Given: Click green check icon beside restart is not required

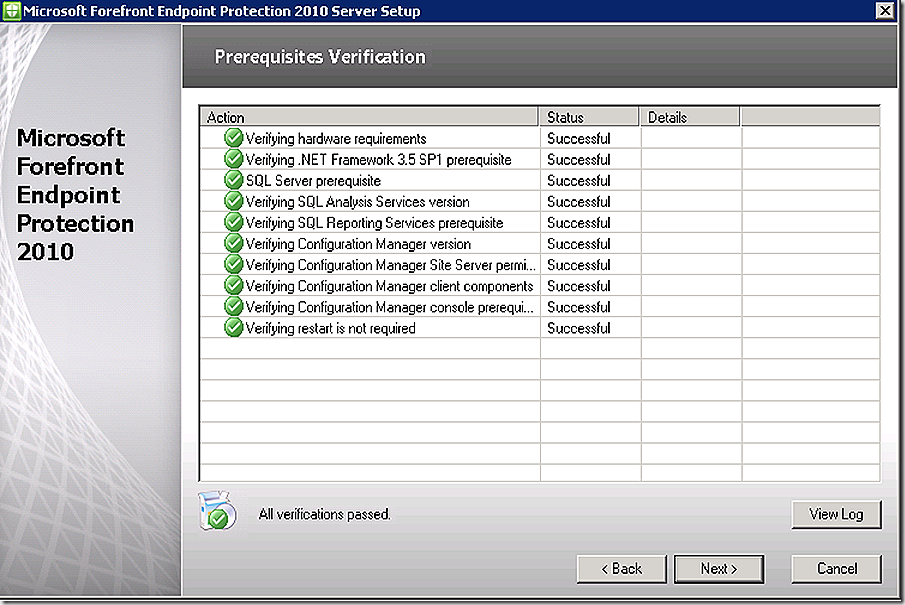Looking at the screenshot, I should pos(233,327).
